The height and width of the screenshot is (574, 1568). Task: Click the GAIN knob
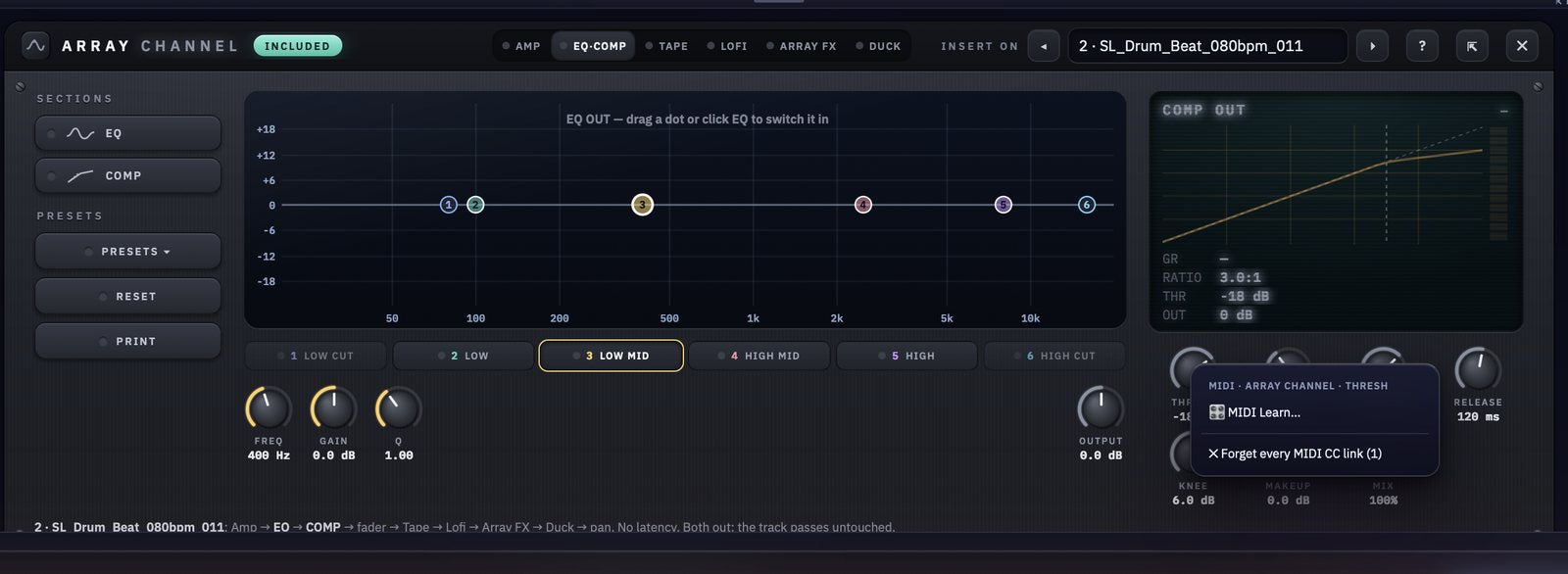(x=333, y=408)
